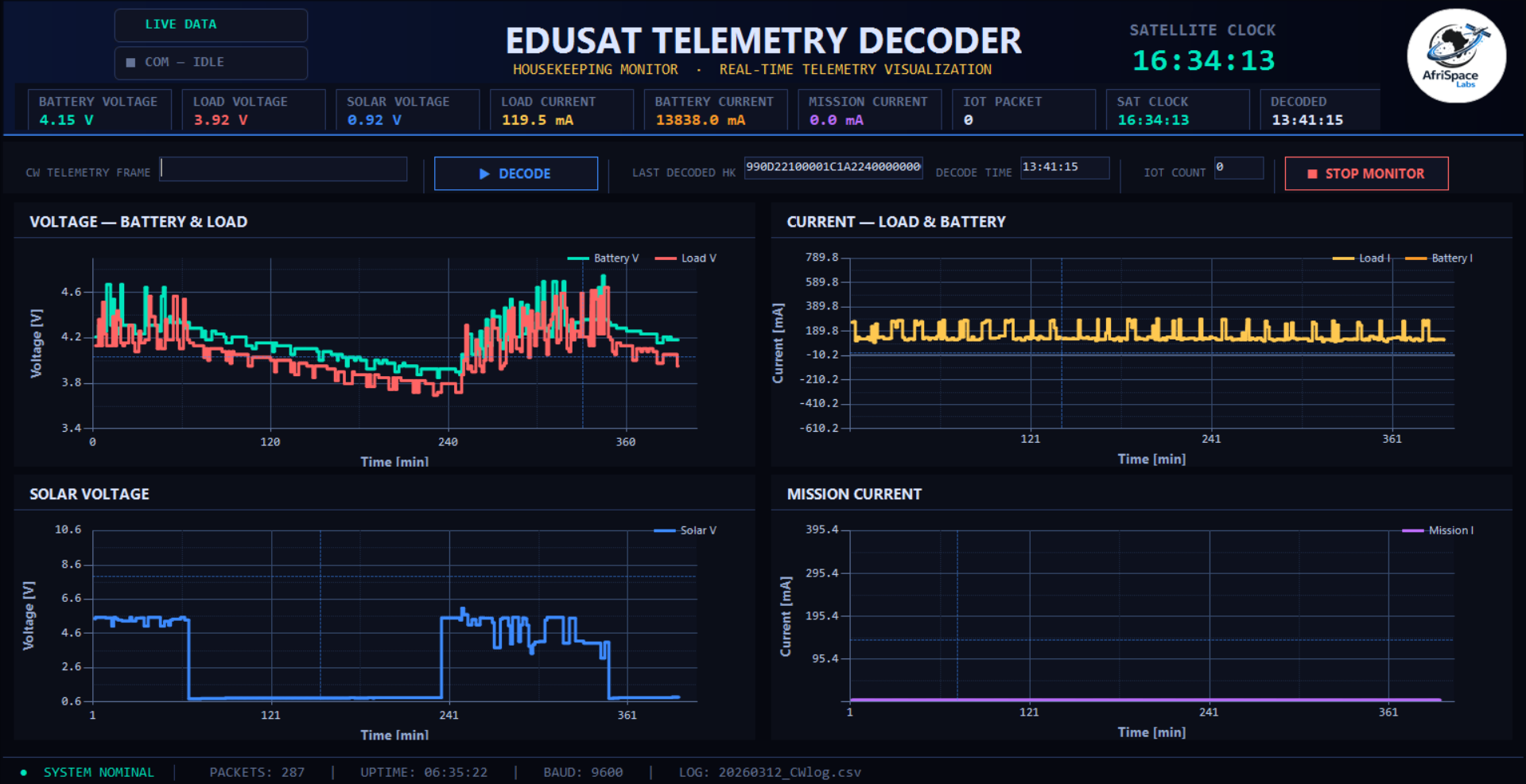
Task: Toggle Solar V legend entry
Action: click(x=685, y=530)
